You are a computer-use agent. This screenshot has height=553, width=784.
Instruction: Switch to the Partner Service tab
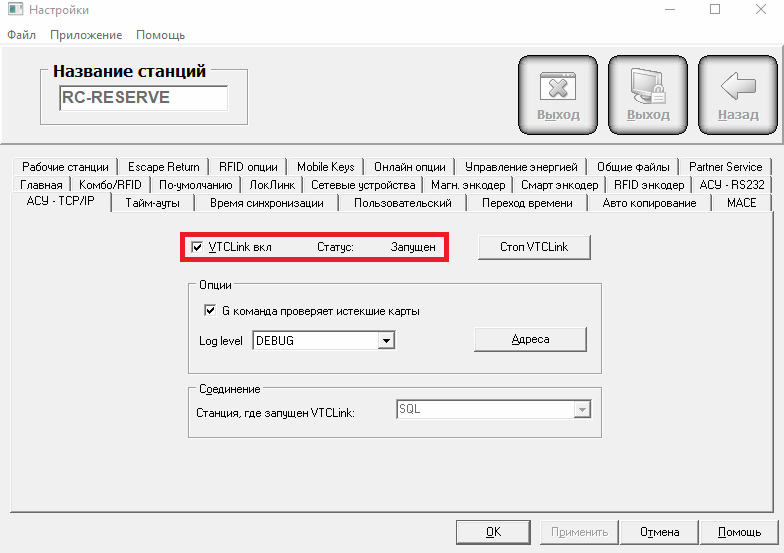pos(726,166)
